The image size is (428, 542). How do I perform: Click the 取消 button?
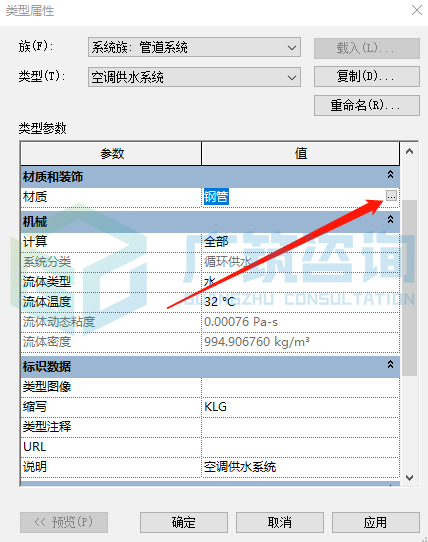(x=280, y=522)
